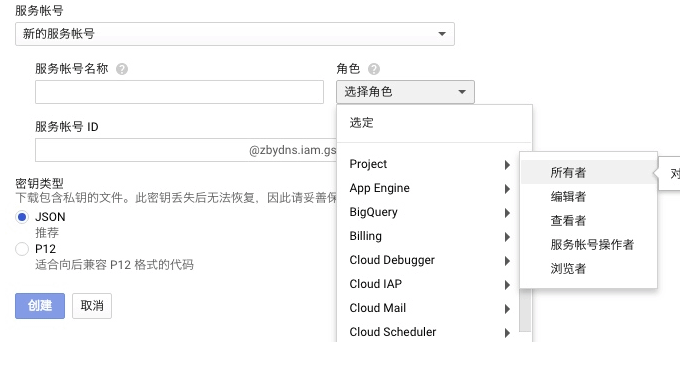Expand the Project submenu arrow
Image resolution: width=680 pixels, height=366 pixels.
[x=507, y=165]
